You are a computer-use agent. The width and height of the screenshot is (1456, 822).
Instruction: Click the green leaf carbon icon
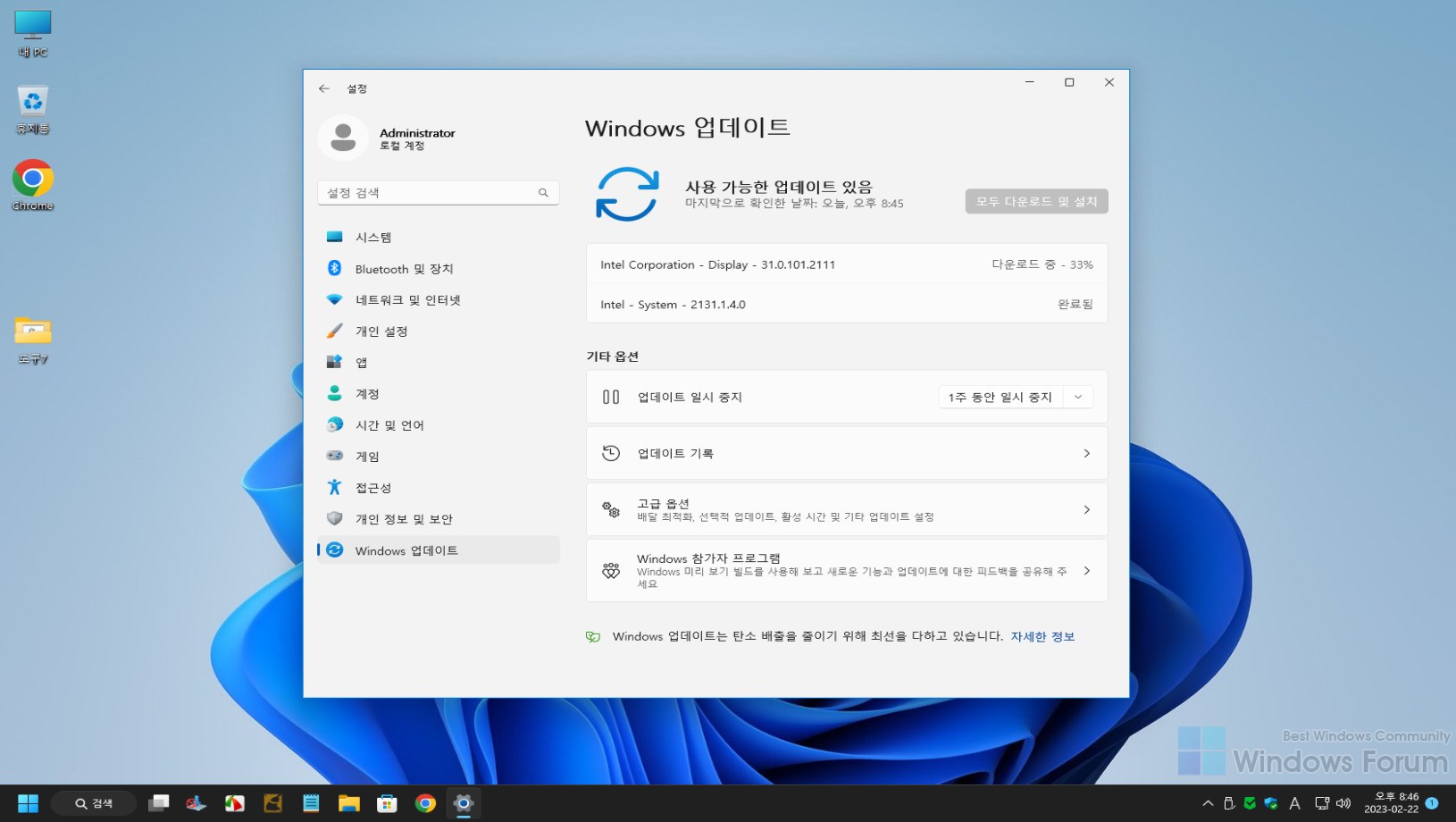pyautogui.click(x=593, y=636)
